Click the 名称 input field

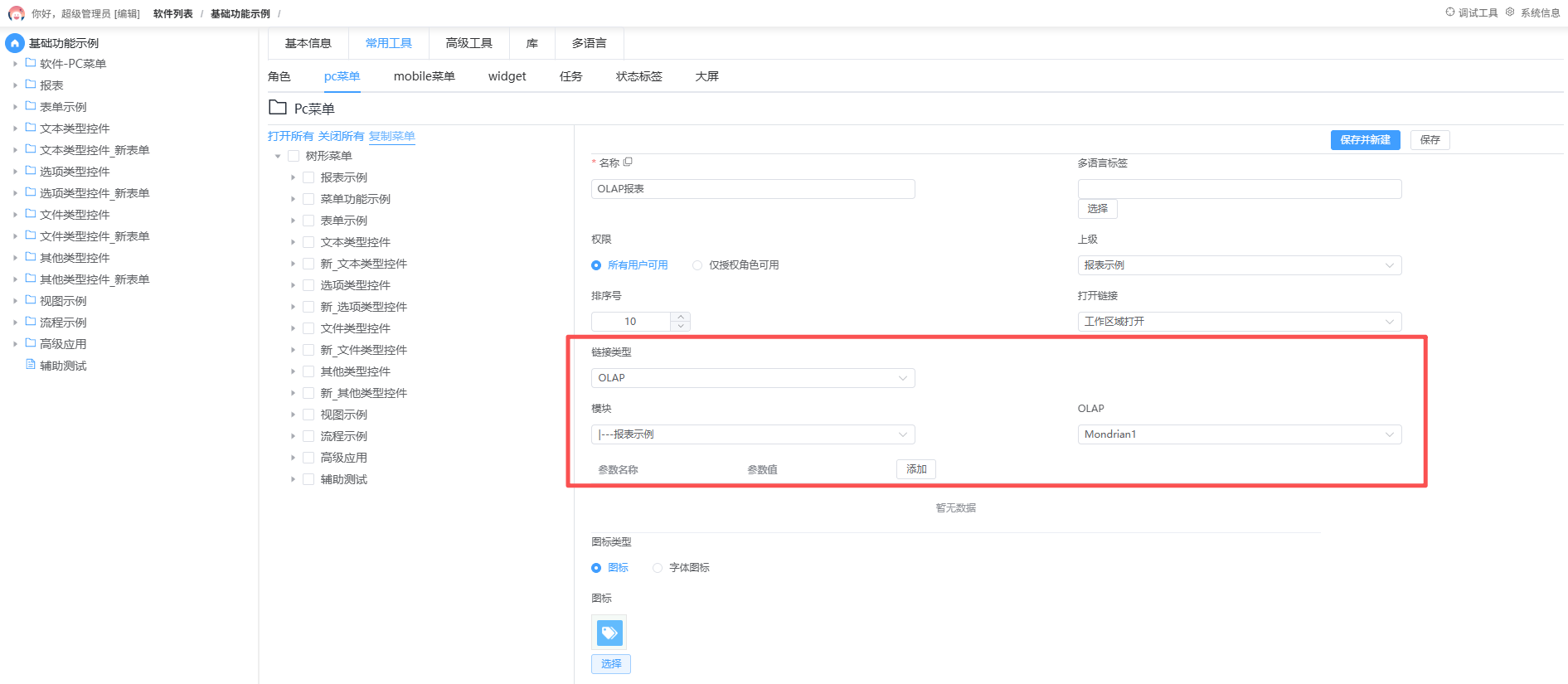753,189
